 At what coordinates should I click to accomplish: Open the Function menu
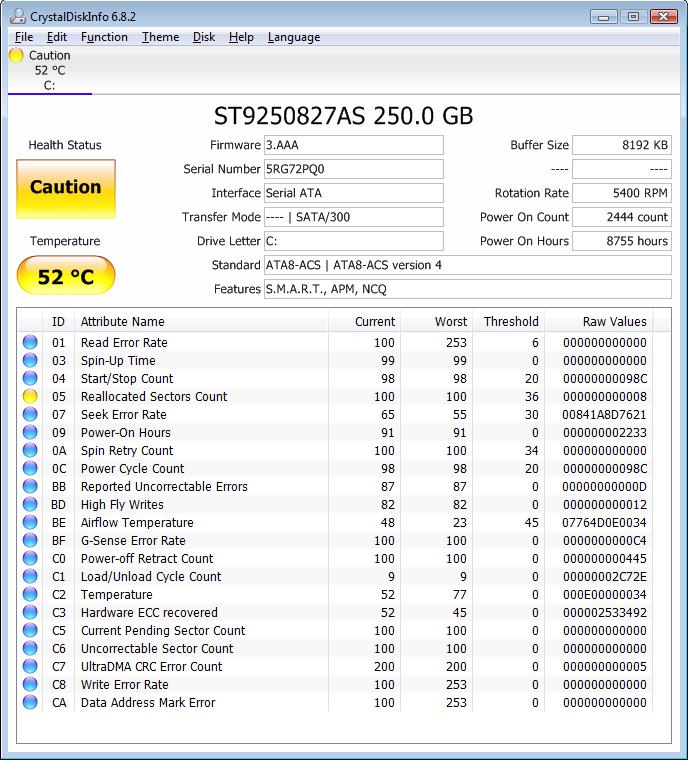[x=104, y=37]
